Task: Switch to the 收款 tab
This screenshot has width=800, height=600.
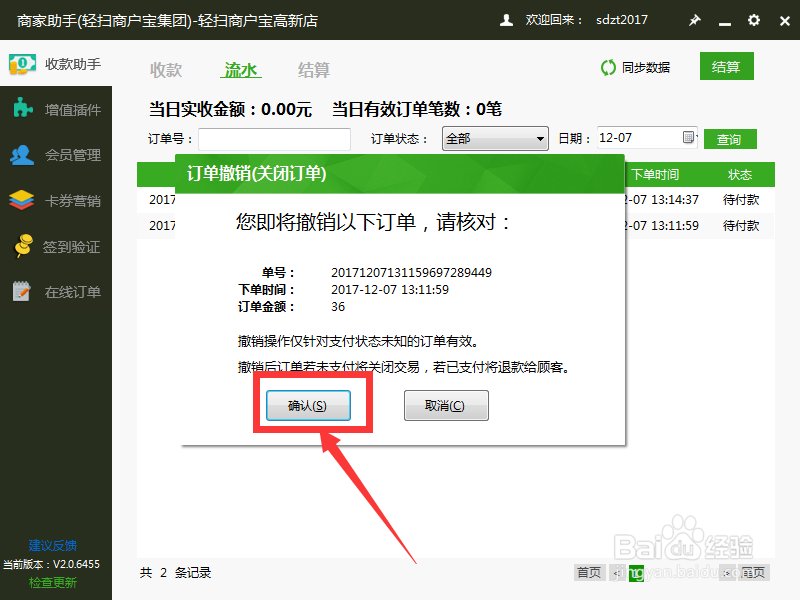Action: click(x=166, y=70)
